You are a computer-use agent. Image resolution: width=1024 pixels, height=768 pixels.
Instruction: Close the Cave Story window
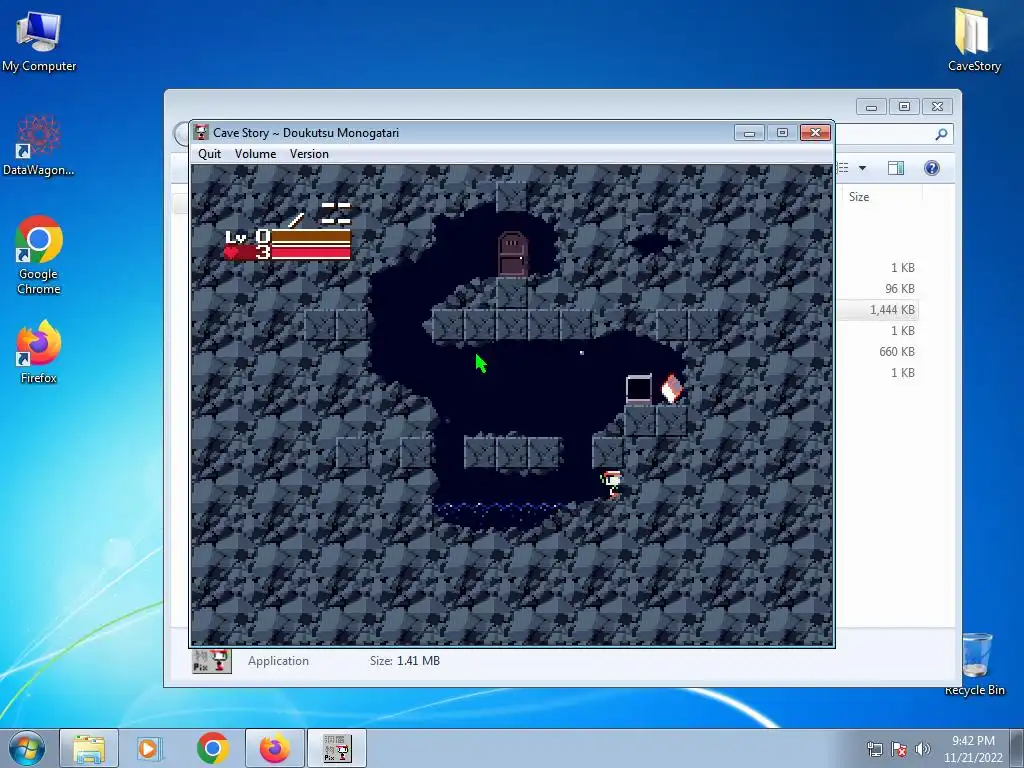pyautogui.click(x=816, y=133)
